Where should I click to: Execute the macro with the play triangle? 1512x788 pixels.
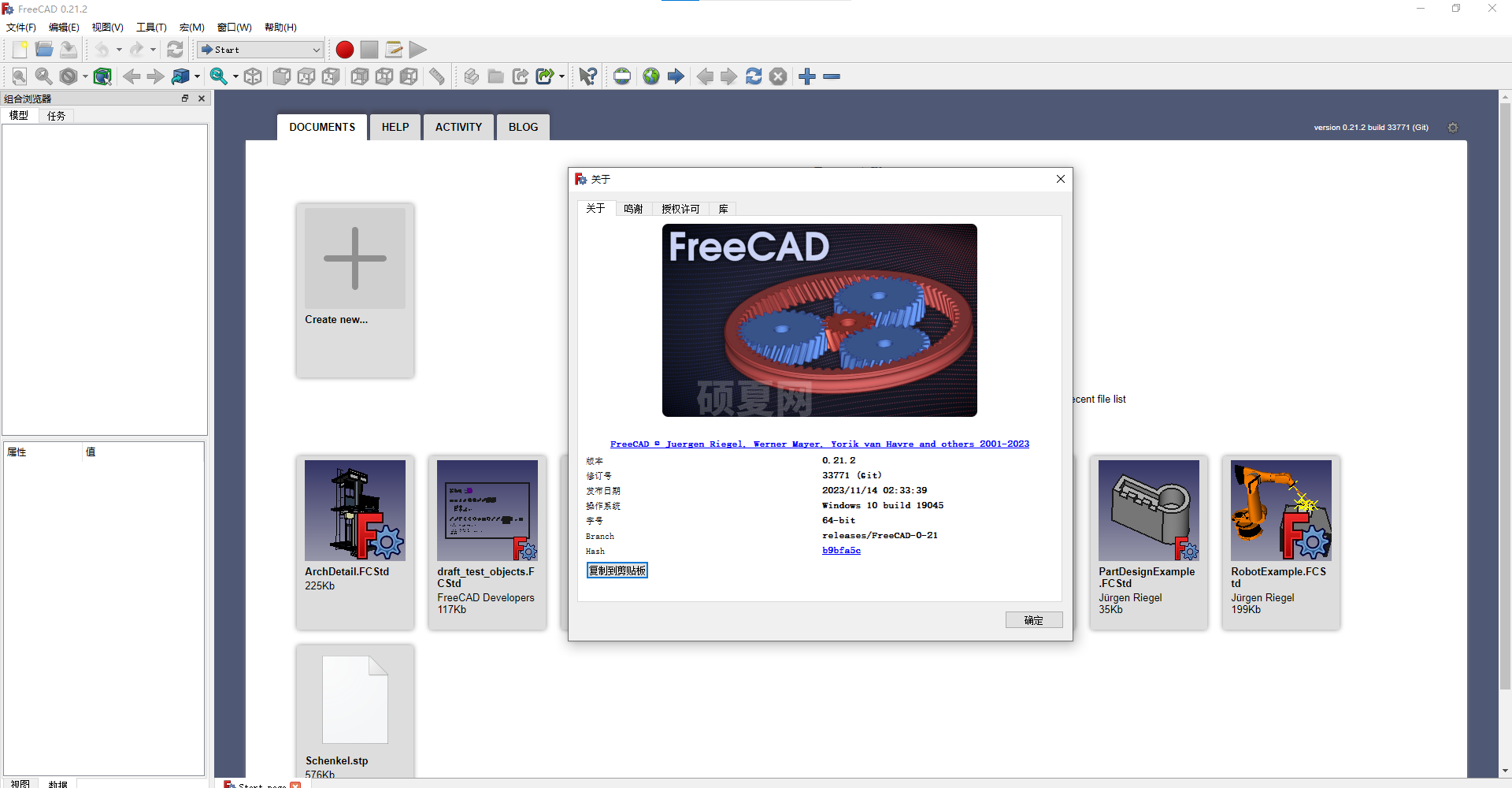point(418,50)
